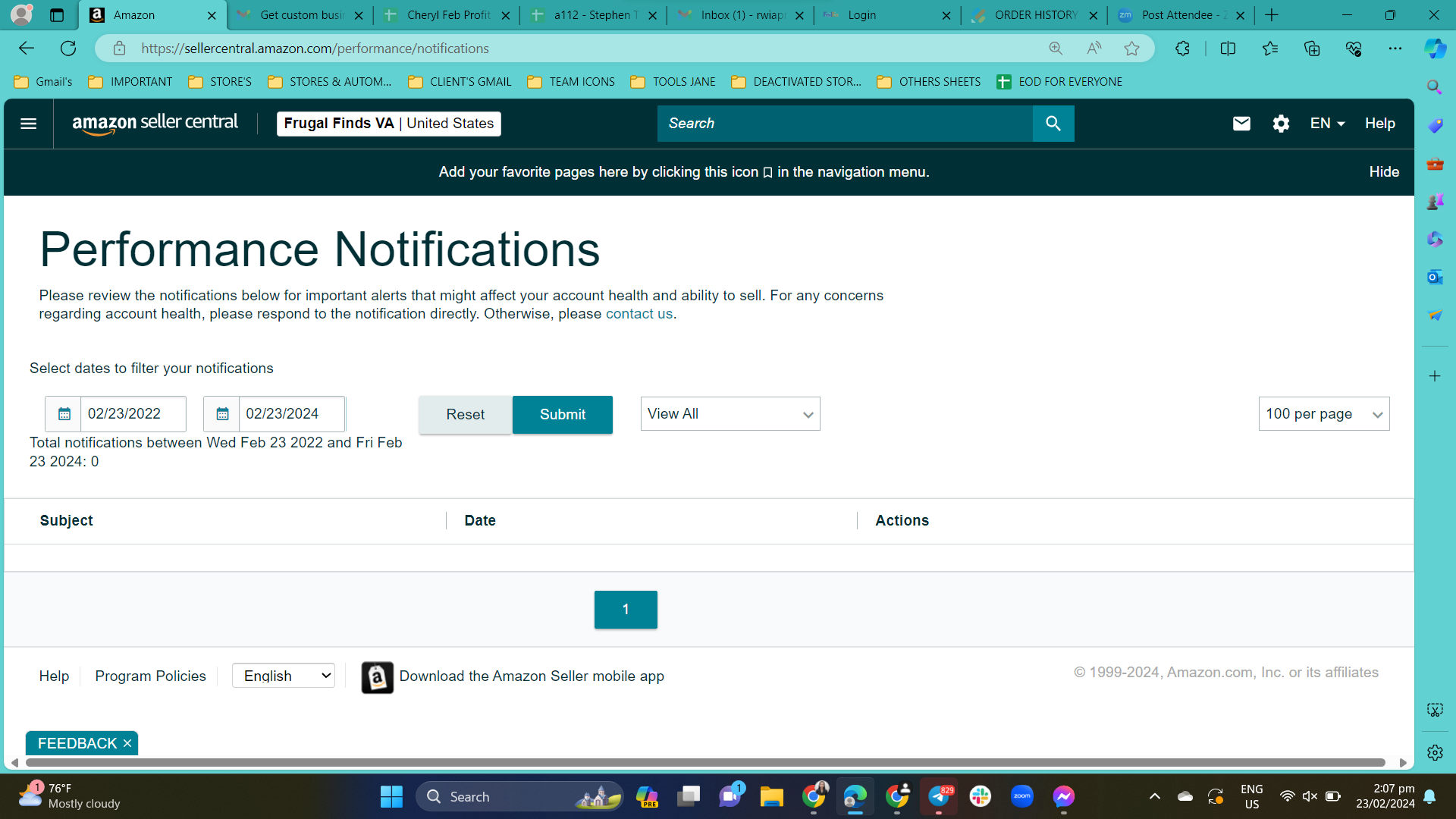Image resolution: width=1456 pixels, height=819 pixels.
Task: Open Outlook in the Edge sidebar
Action: 1435,278
